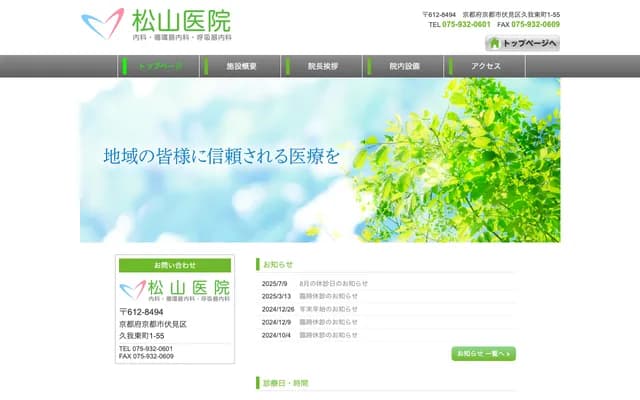
Task: Open the 院内設備 menu item
Action: 404,66
